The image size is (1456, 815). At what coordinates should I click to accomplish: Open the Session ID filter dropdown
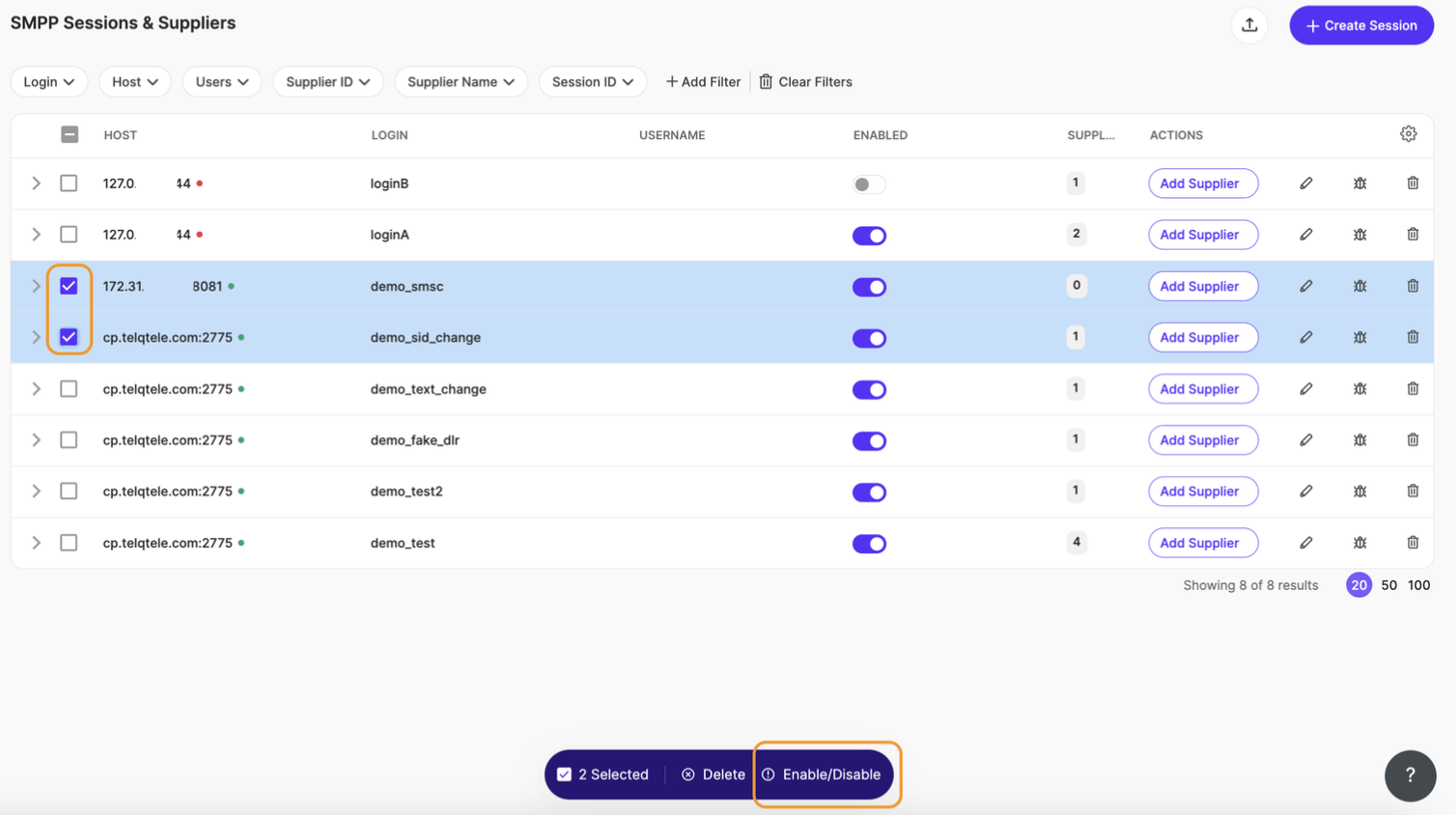tap(592, 82)
